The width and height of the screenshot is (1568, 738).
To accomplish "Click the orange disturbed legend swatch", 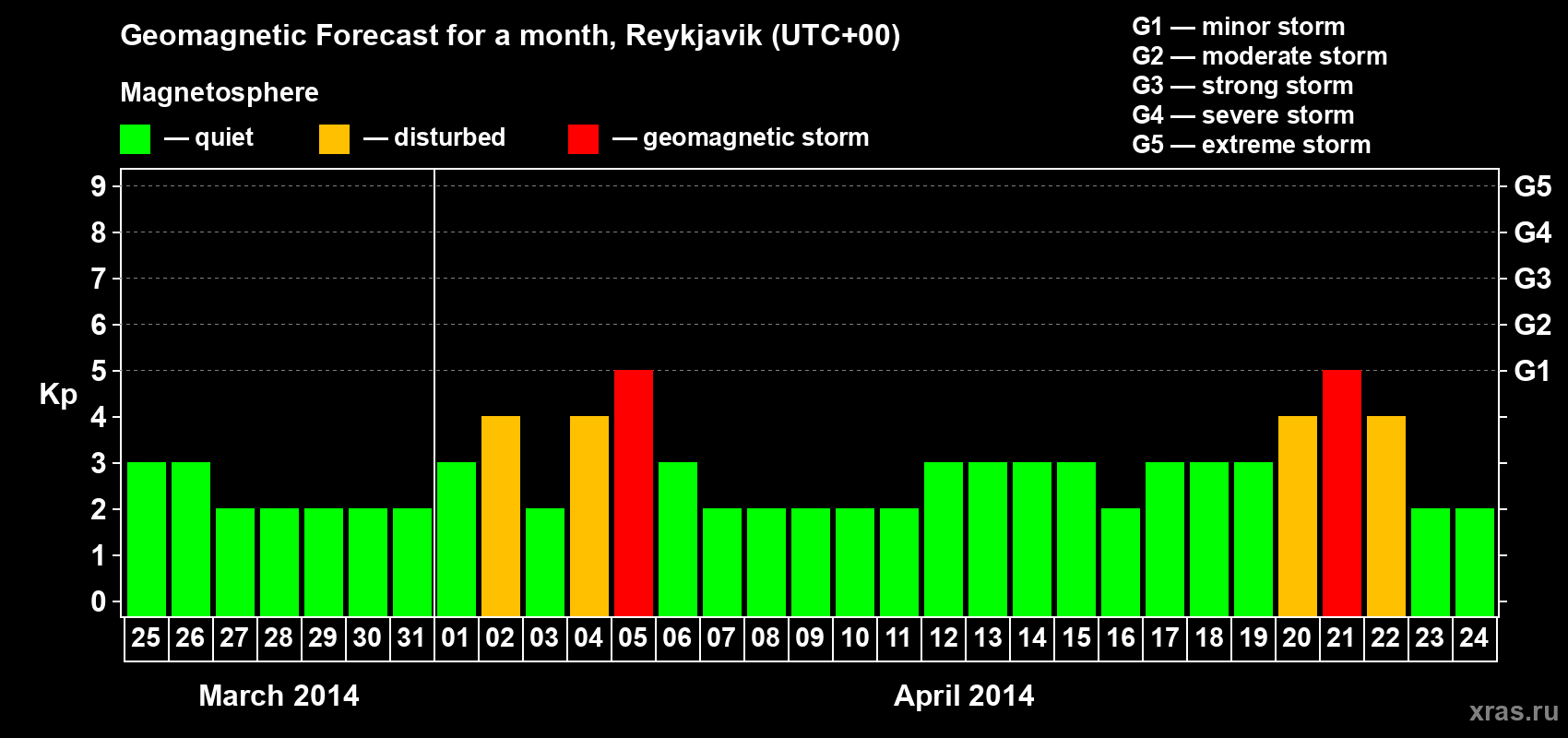I will point(335,139).
